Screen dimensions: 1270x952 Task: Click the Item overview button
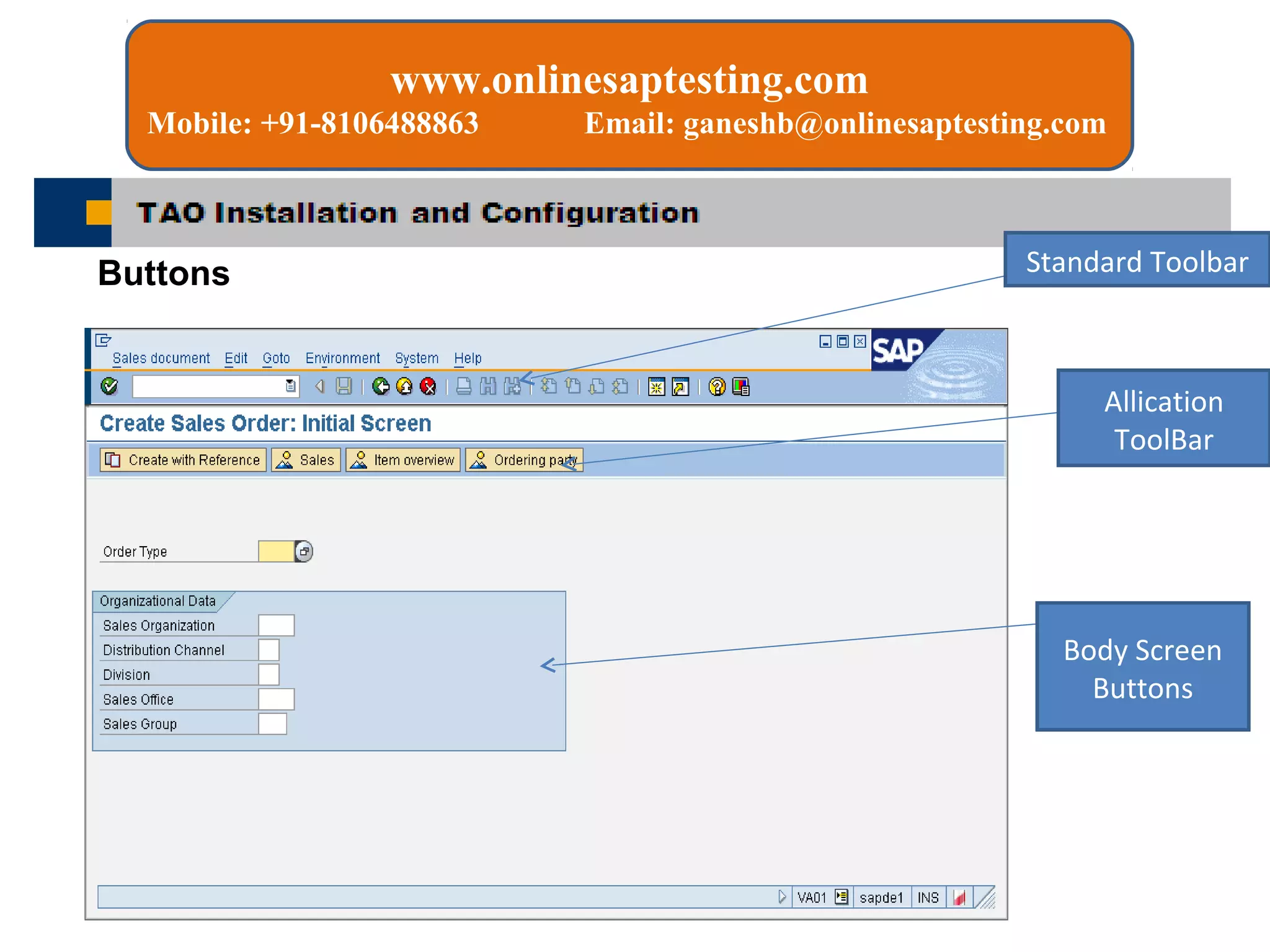click(403, 460)
